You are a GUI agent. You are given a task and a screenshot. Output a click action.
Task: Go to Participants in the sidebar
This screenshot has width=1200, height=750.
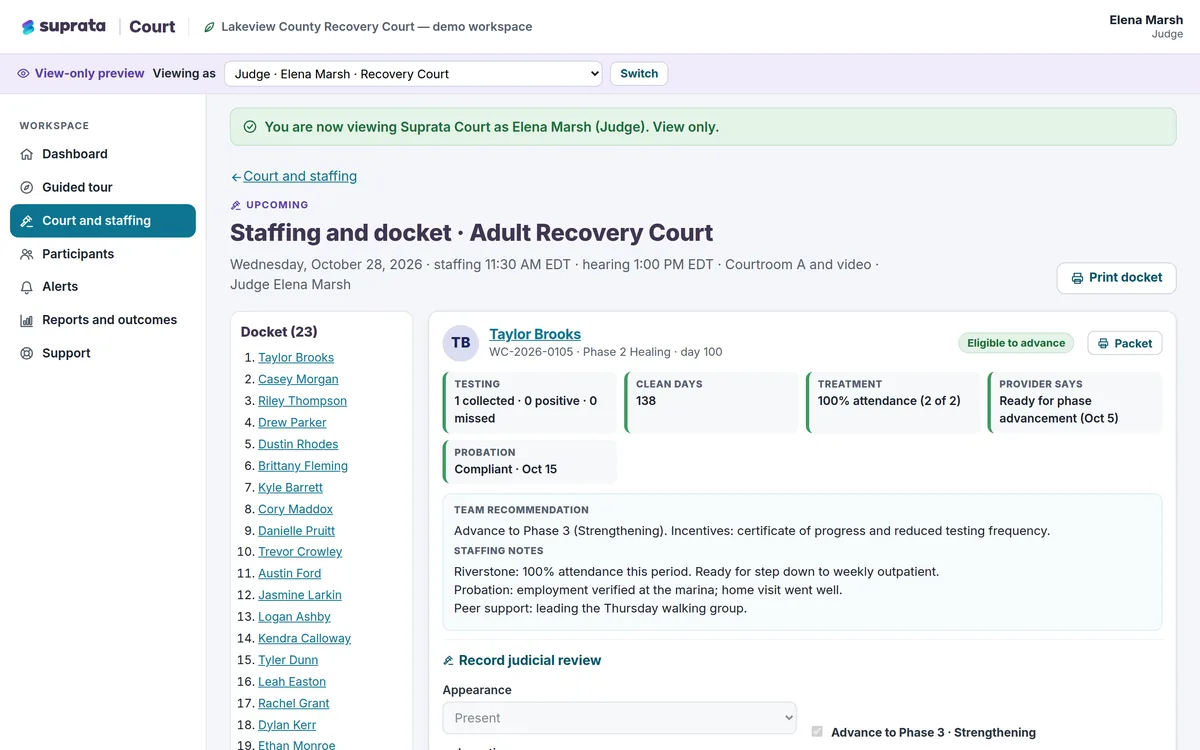pos(103,254)
